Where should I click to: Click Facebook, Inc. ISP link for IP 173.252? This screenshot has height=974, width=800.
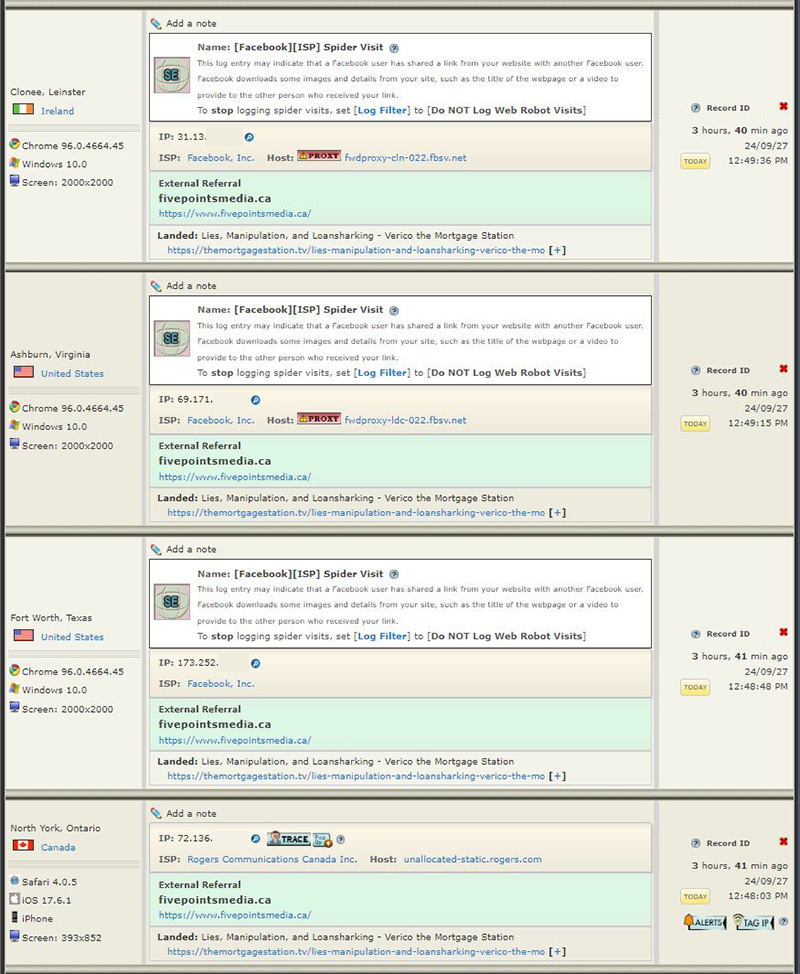click(x=221, y=684)
